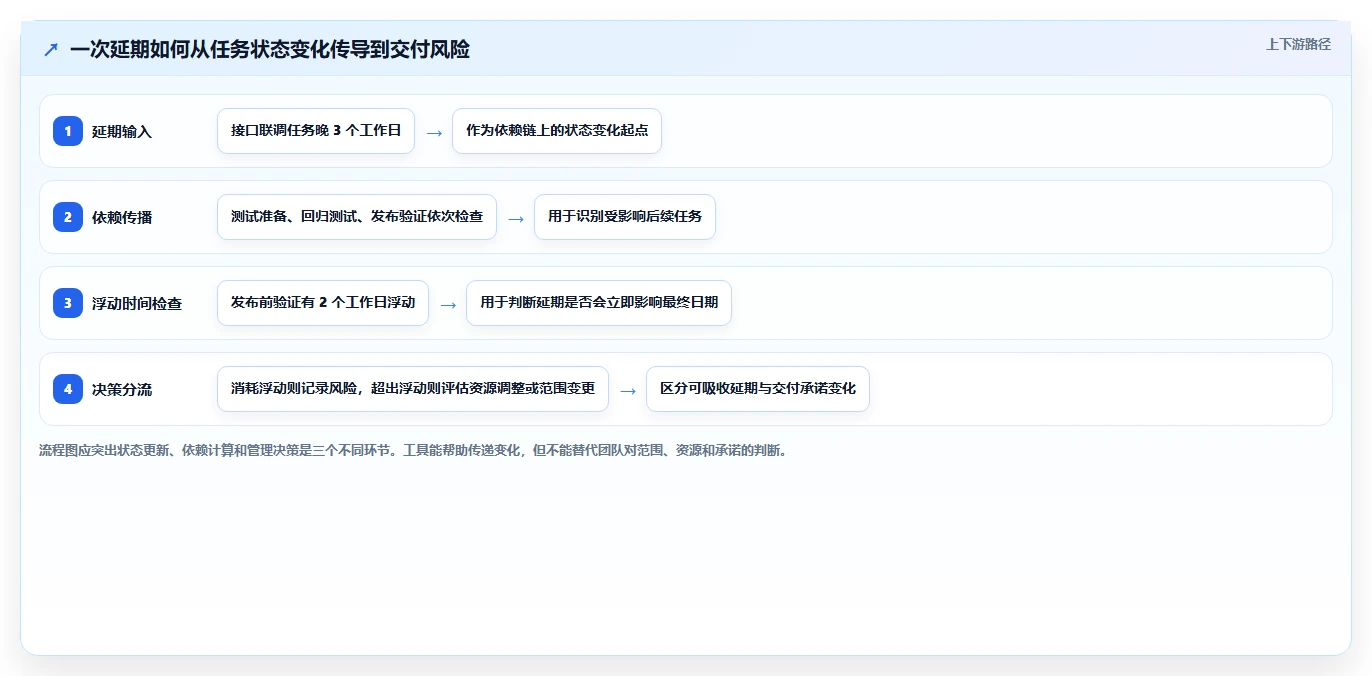
Task: Click the 延期输入 step label
Action: [122, 131]
